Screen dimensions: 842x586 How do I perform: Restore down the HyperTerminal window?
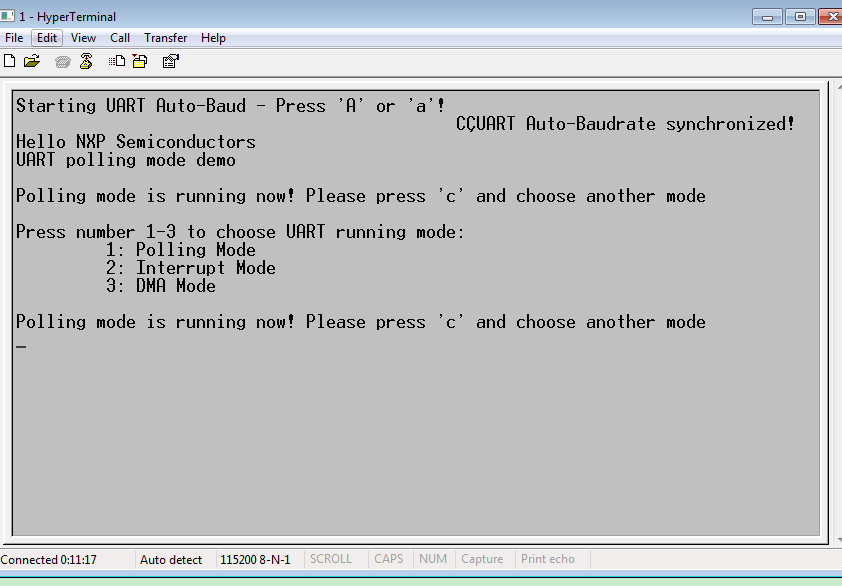pyautogui.click(x=800, y=17)
